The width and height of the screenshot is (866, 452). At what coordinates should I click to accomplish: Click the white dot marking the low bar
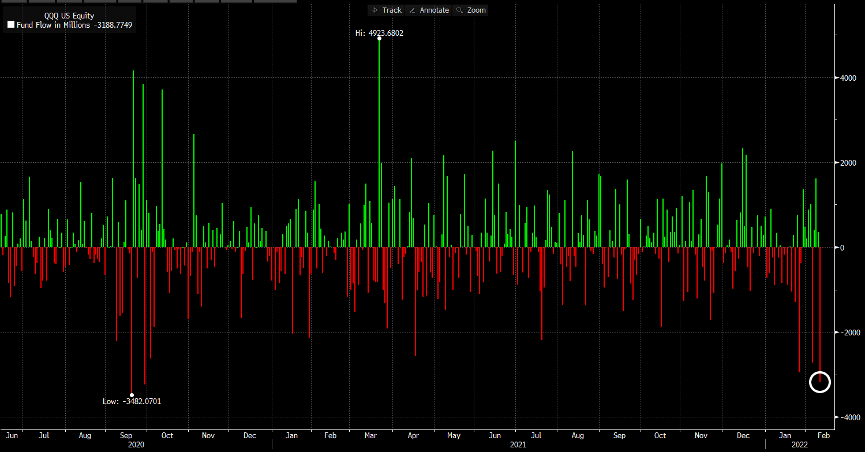pyautogui.click(x=131, y=395)
